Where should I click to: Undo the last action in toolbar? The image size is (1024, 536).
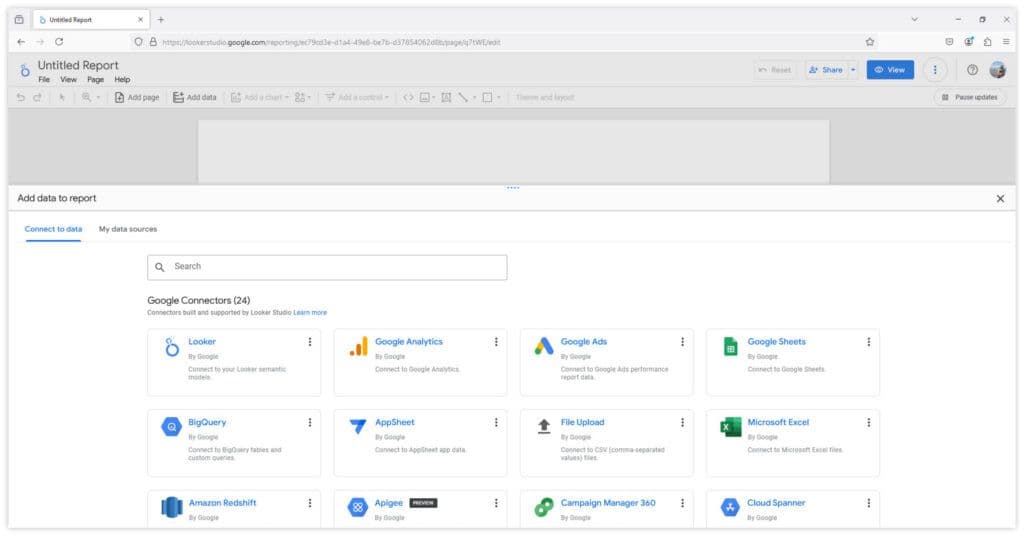point(21,97)
